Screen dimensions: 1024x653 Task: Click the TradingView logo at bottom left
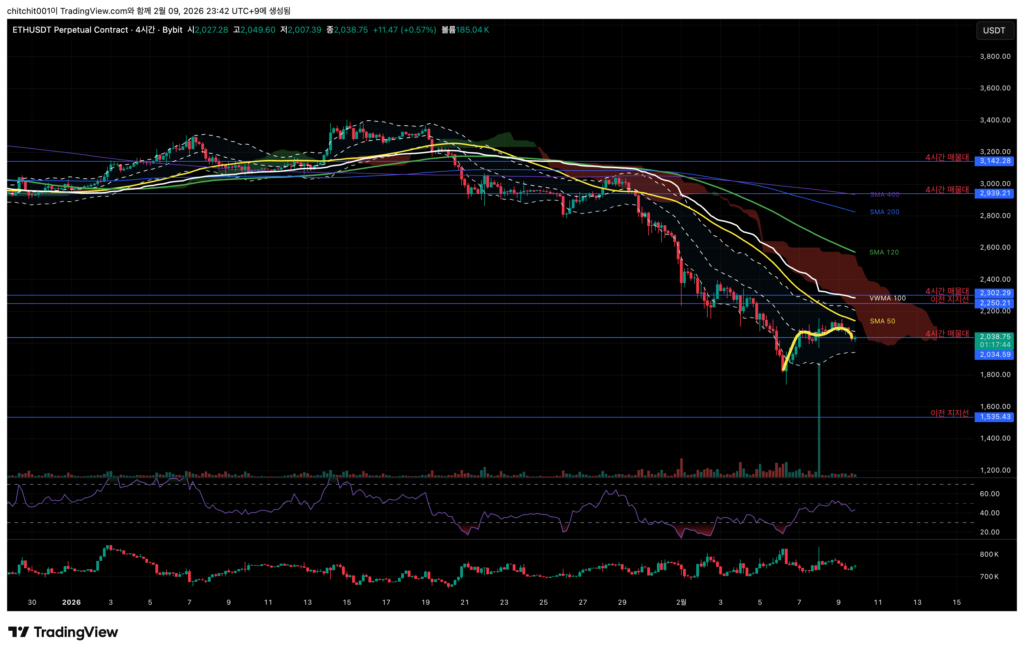pos(63,632)
